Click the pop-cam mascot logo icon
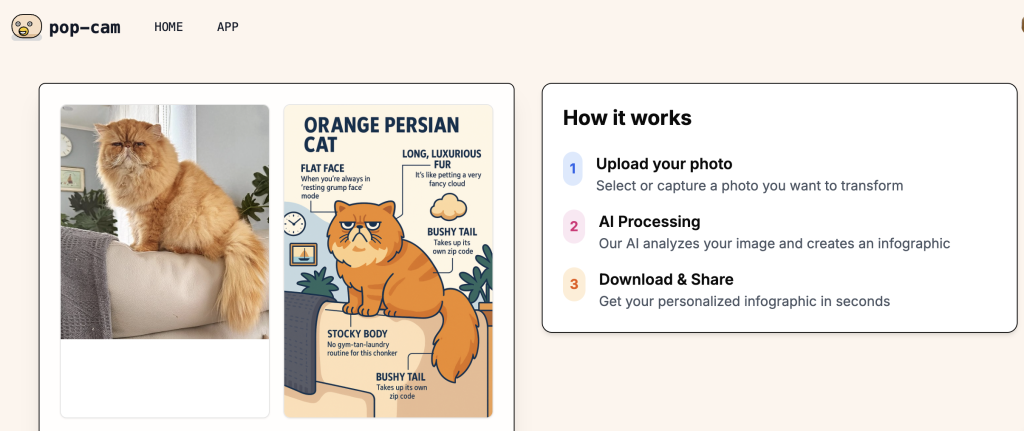The image size is (1024, 431). tap(27, 27)
